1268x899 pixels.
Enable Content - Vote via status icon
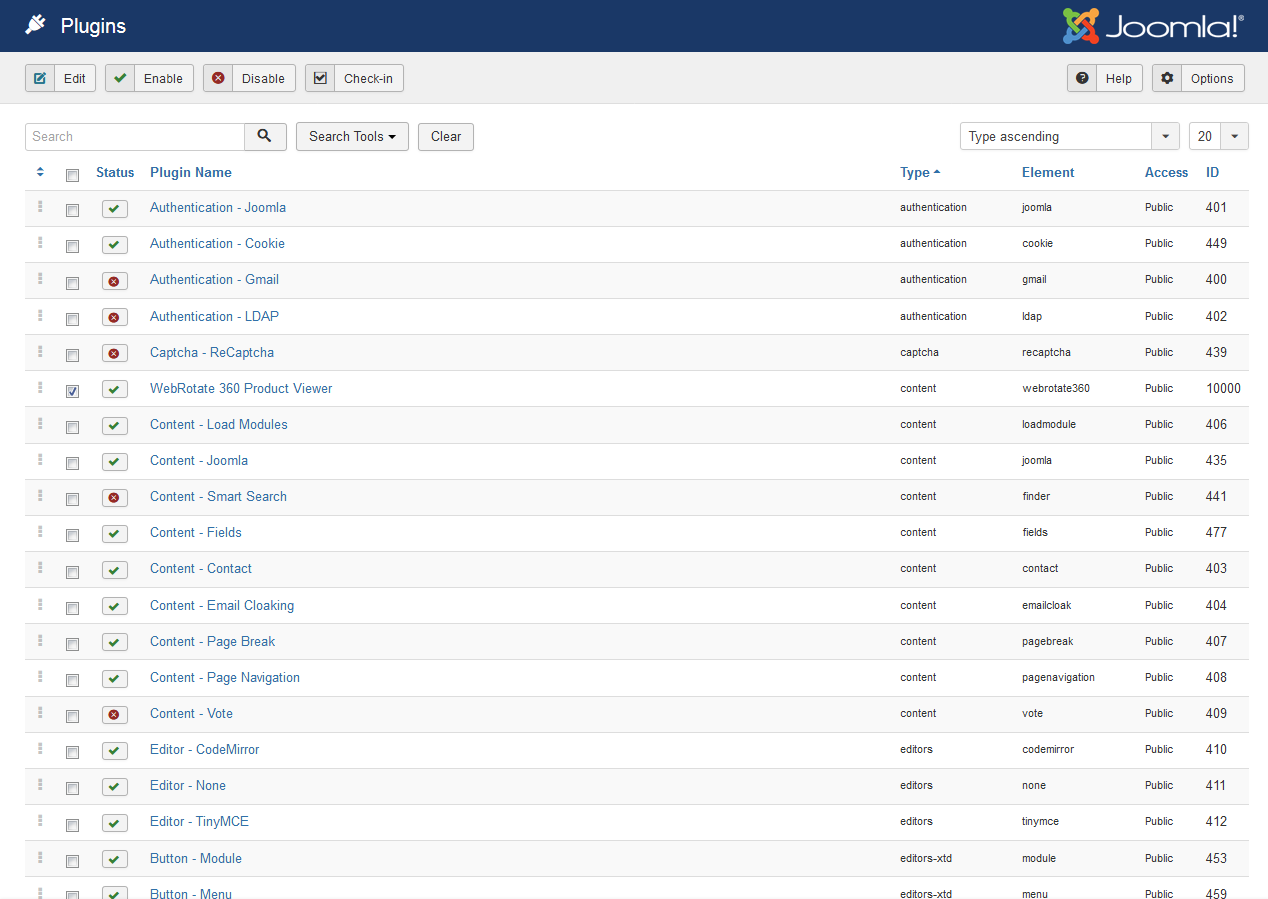tap(115, 715)
